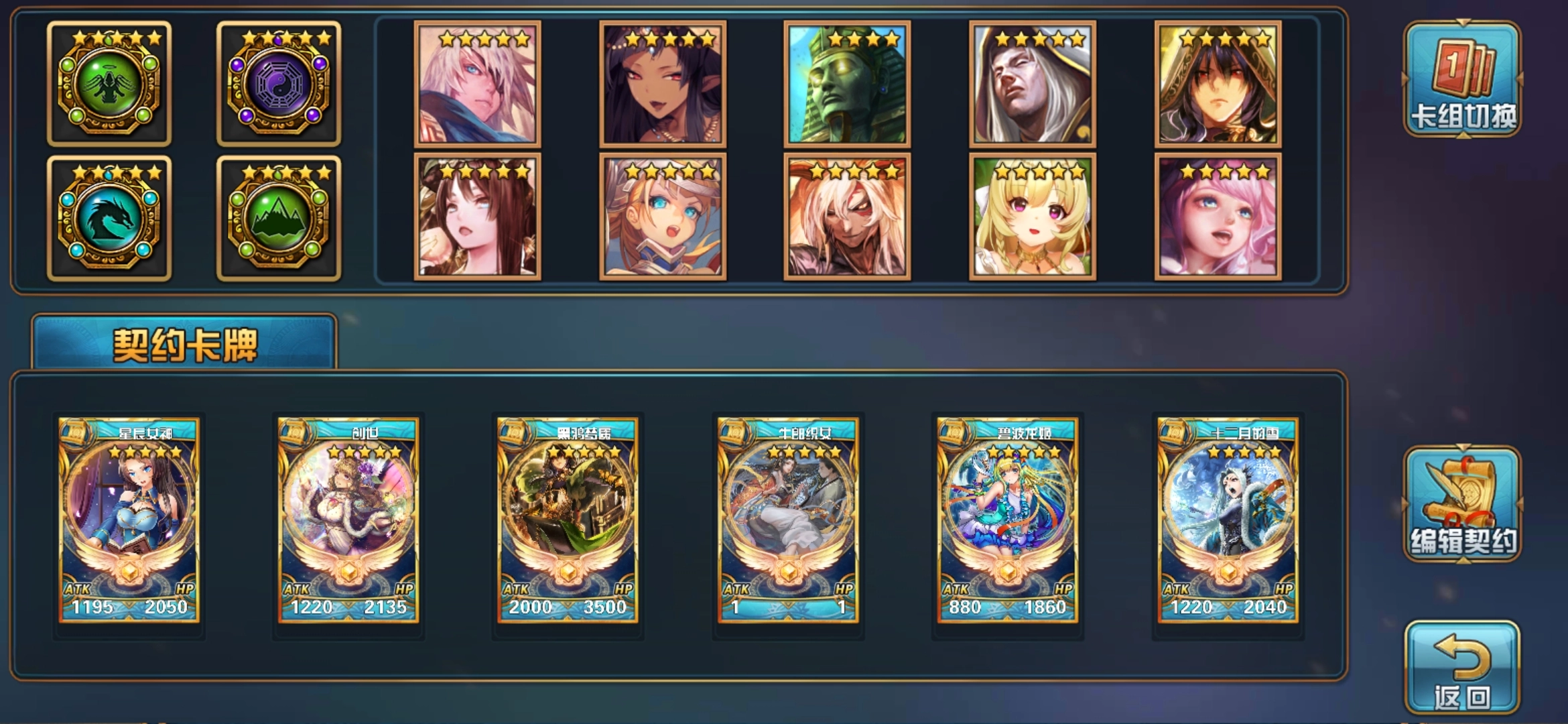Select the green winged-insect rune medallion
This screenshot has height=724, width=1568.
click(109, 84)
